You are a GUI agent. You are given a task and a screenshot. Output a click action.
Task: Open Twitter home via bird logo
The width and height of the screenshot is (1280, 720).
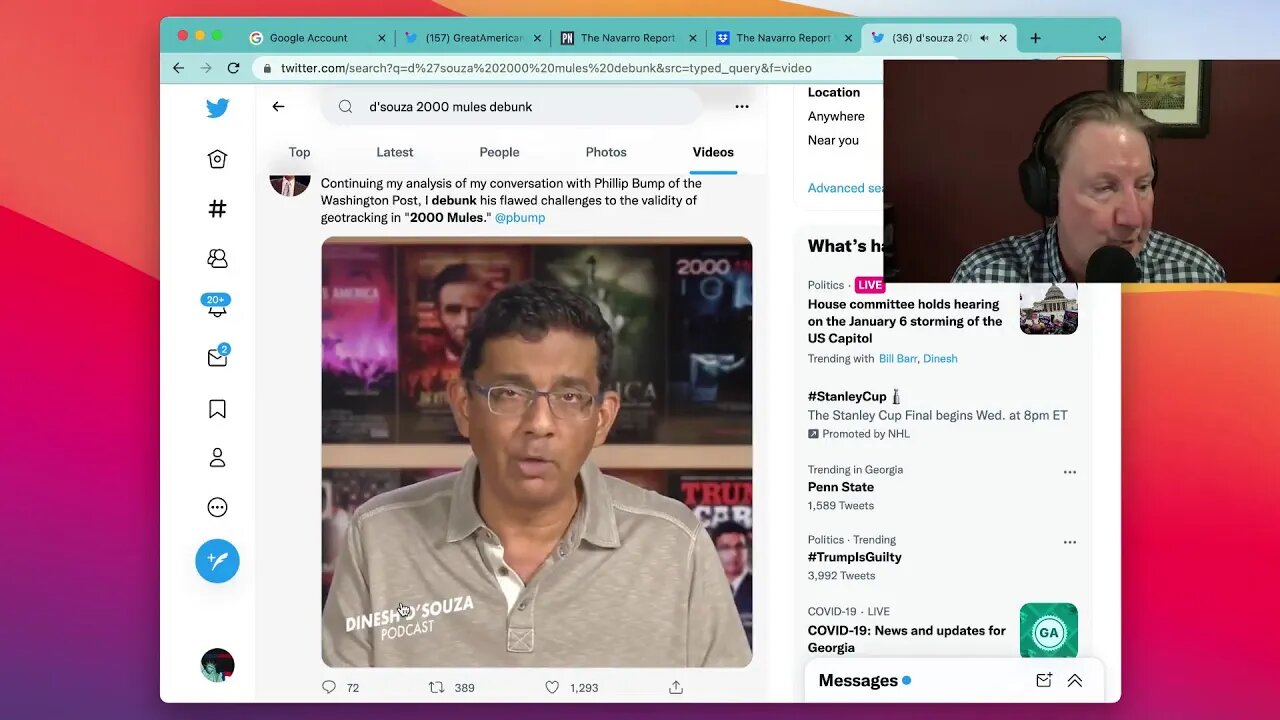[217, 108]
